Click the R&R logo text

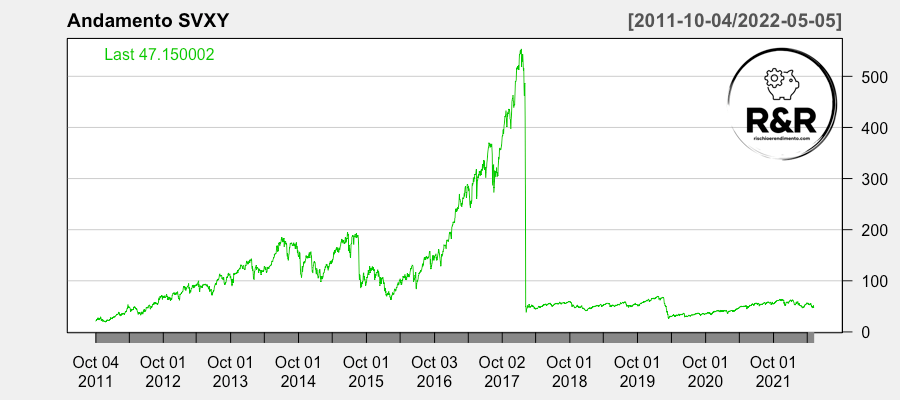pyautogui.click(x=781, y=119)
